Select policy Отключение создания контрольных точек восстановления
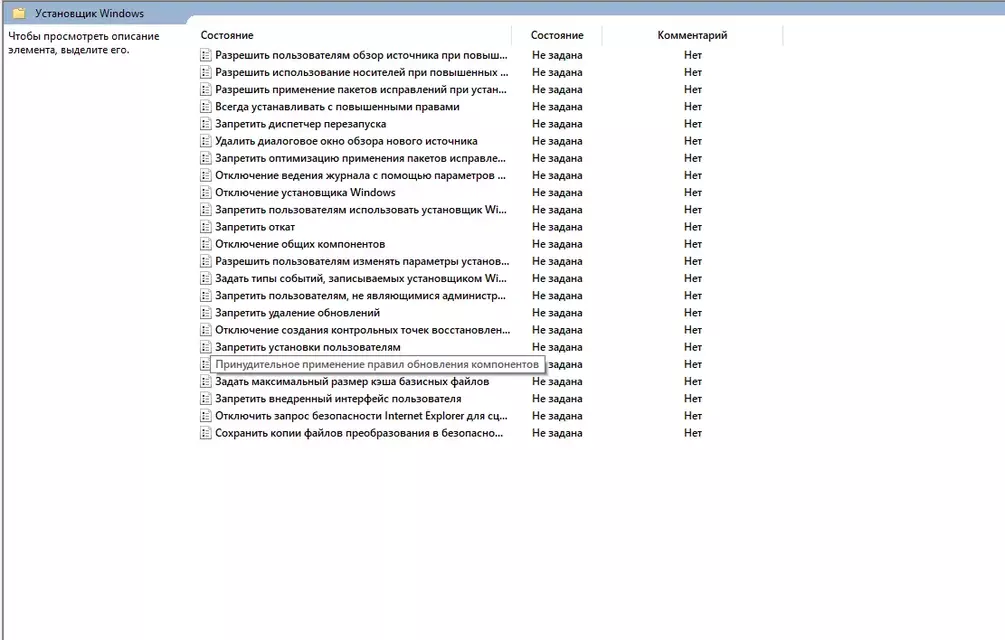This screenshot has height=640, width=1005. 363,330
